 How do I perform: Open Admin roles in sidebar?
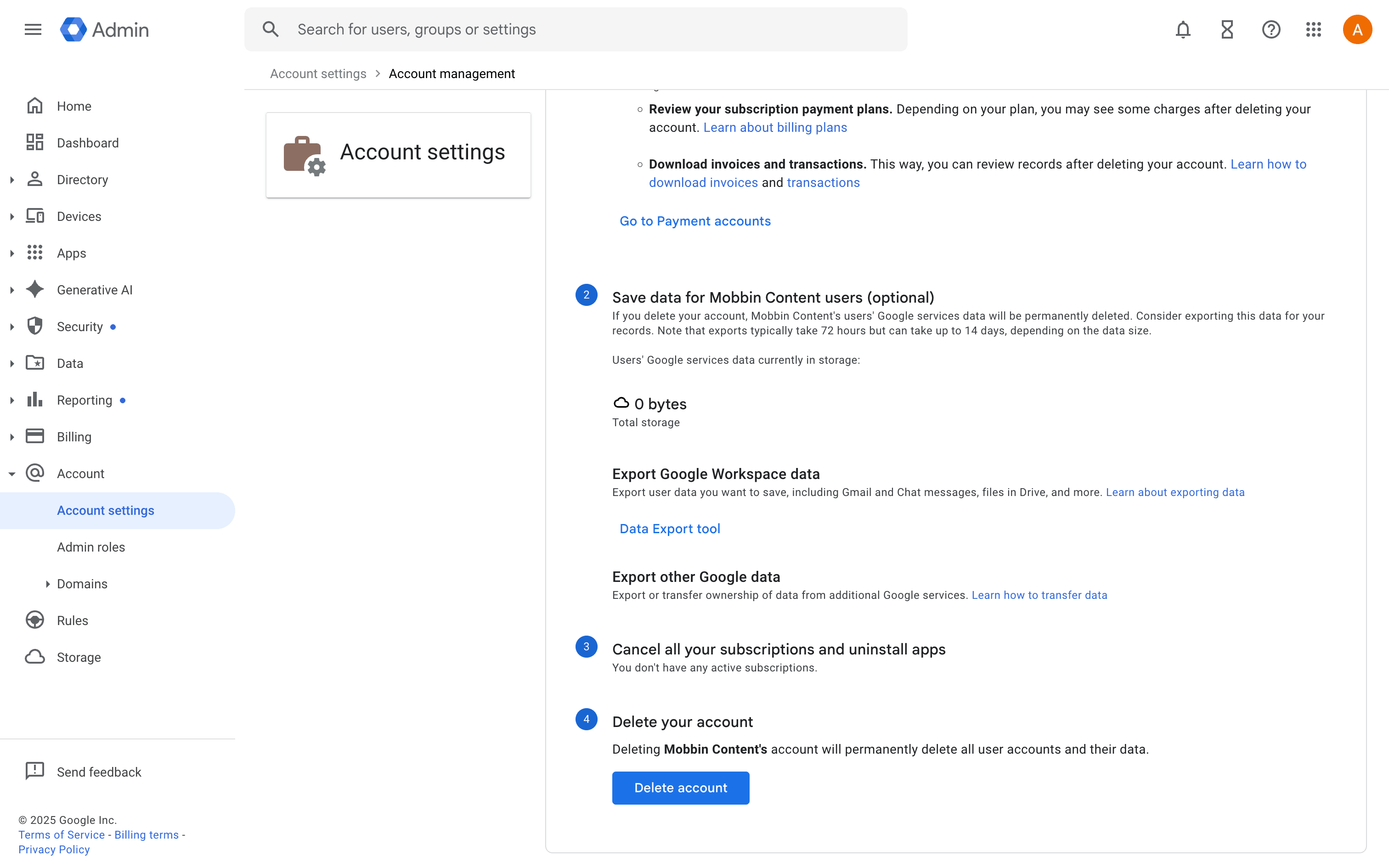point(90,547)
